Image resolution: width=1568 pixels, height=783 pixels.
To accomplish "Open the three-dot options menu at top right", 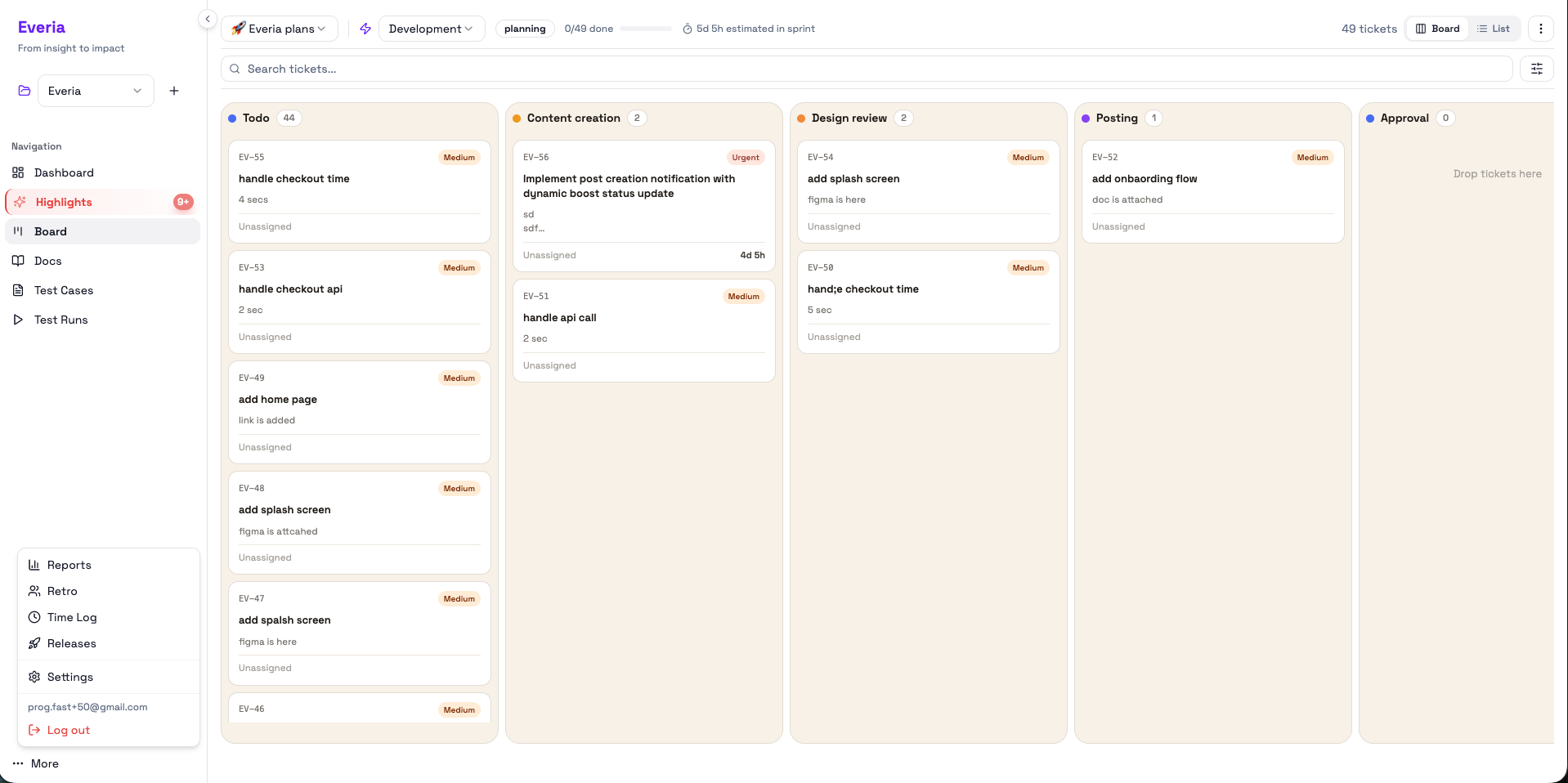I will [x=1541, y=29].
